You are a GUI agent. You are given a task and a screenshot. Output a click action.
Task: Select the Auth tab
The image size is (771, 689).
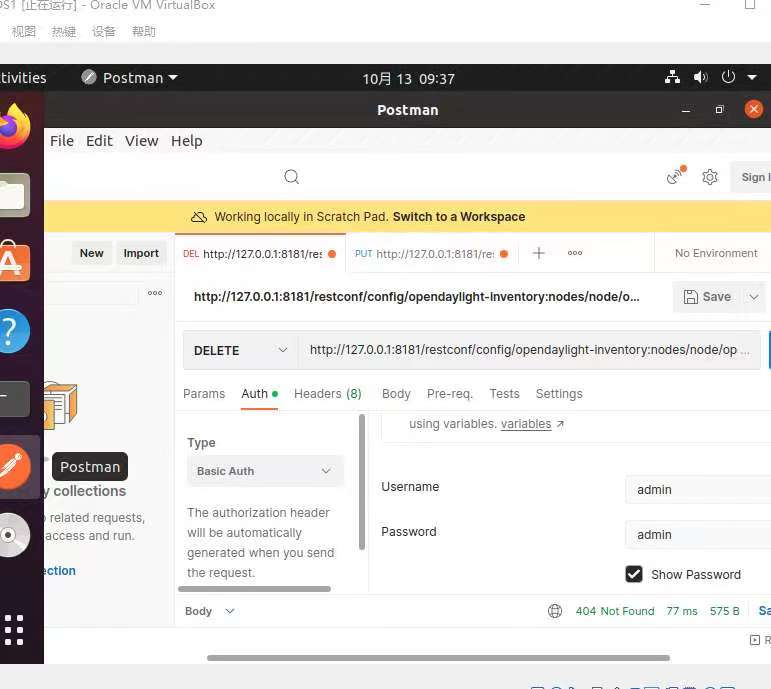pos(260,393)
